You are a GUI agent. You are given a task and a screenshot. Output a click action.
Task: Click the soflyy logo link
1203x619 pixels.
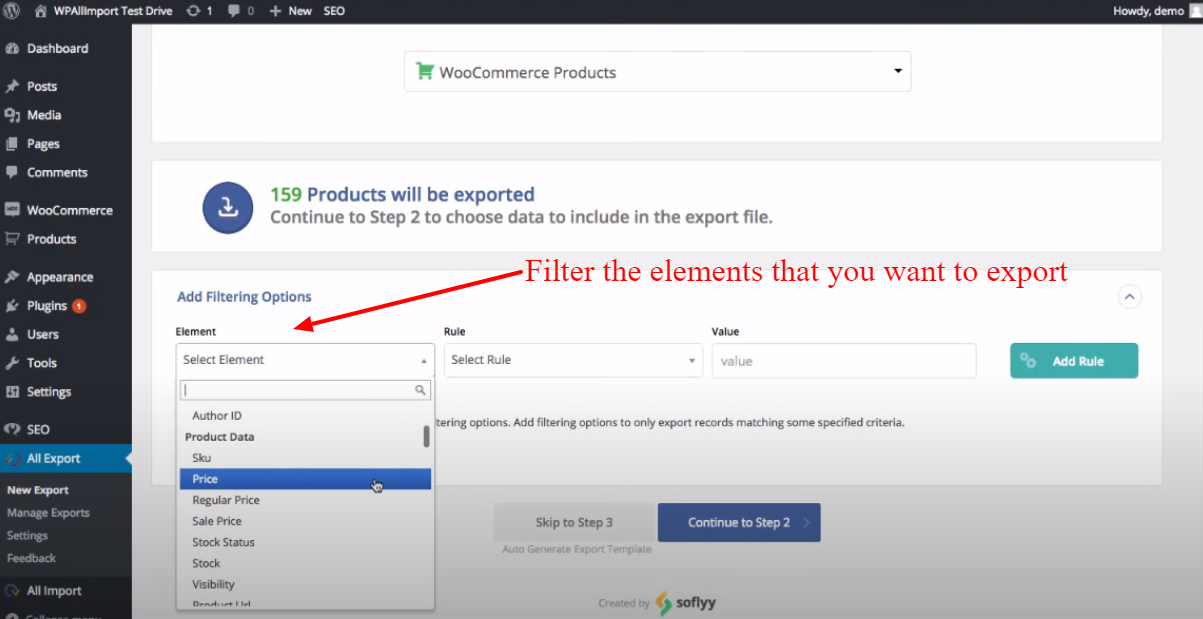[686, 603]
